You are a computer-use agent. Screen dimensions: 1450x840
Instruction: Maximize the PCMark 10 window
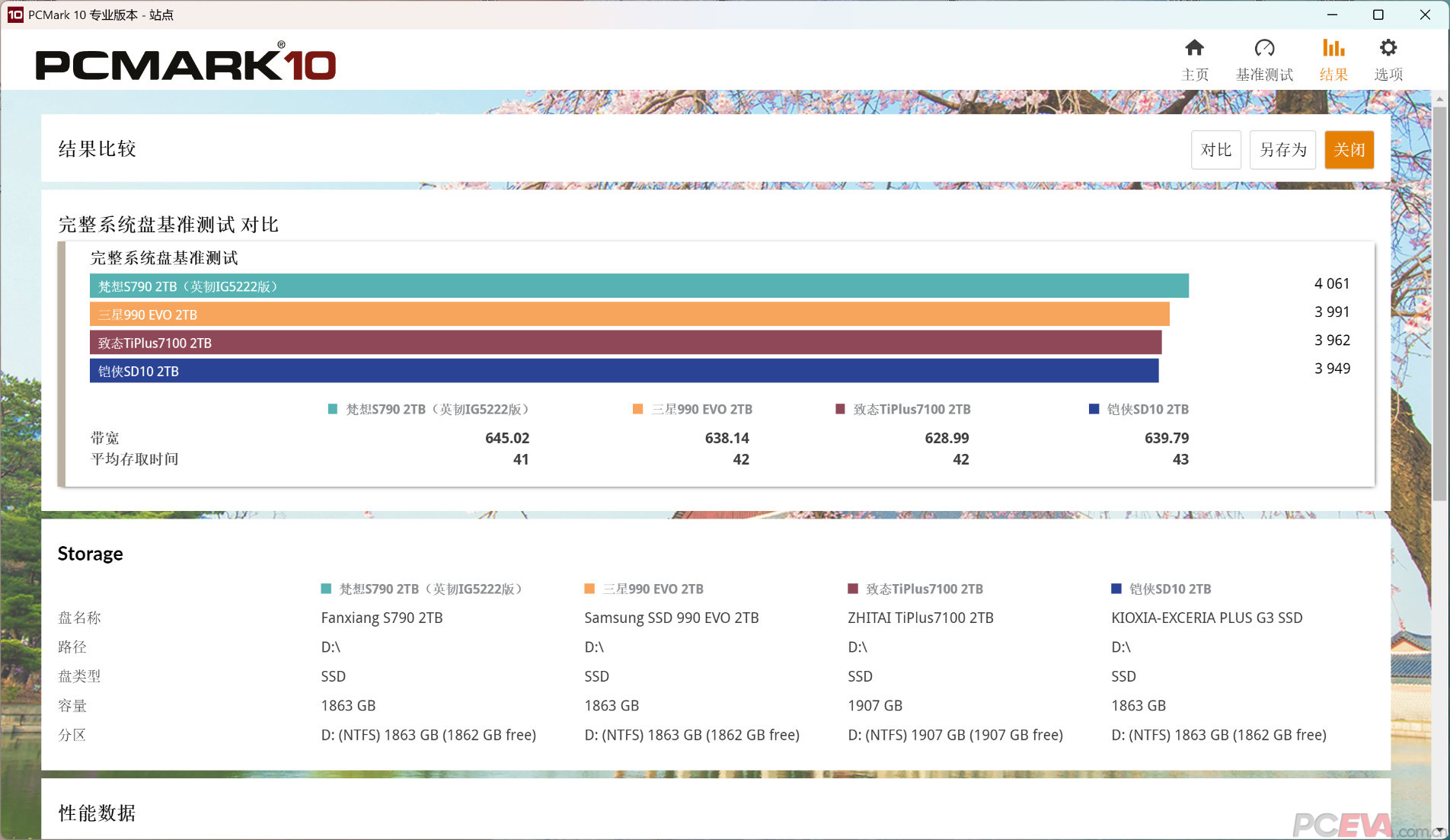[x=1378, y=14]
